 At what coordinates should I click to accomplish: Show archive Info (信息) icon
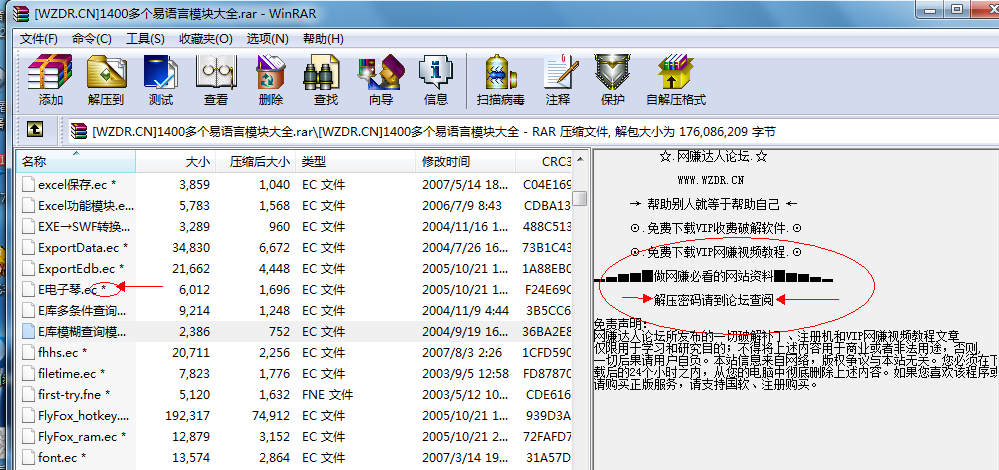click(436, 80)
